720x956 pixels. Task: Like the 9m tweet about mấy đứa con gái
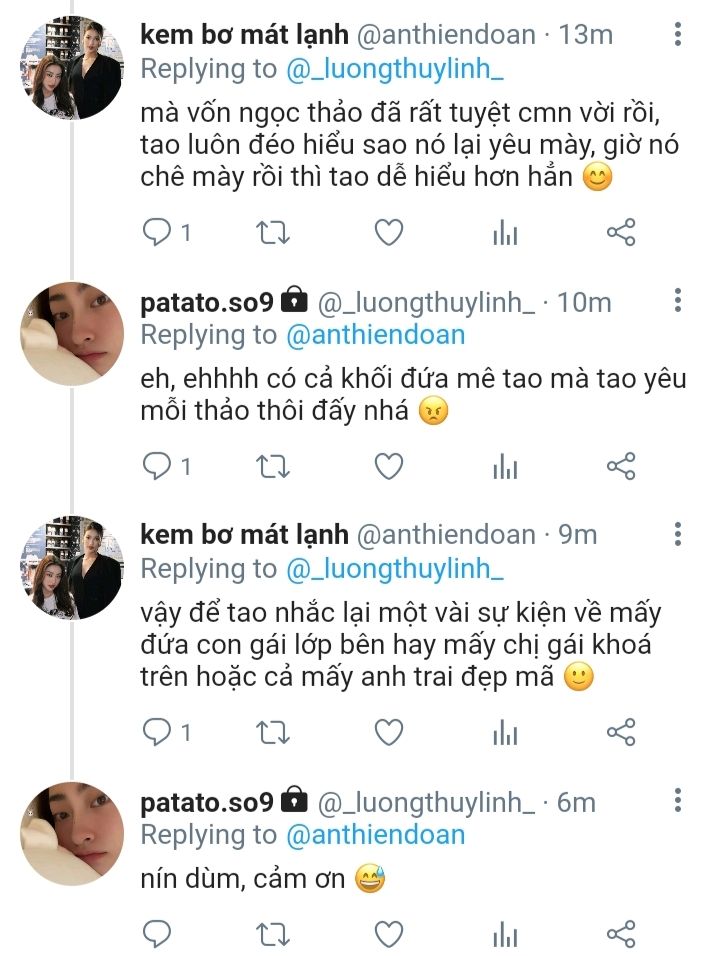tap(388, 732)
